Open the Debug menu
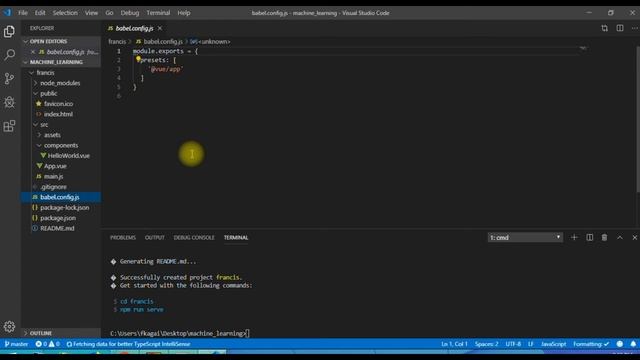Image resolution: width=640 pixels, height=360 pixels. [x=130, y=13]
